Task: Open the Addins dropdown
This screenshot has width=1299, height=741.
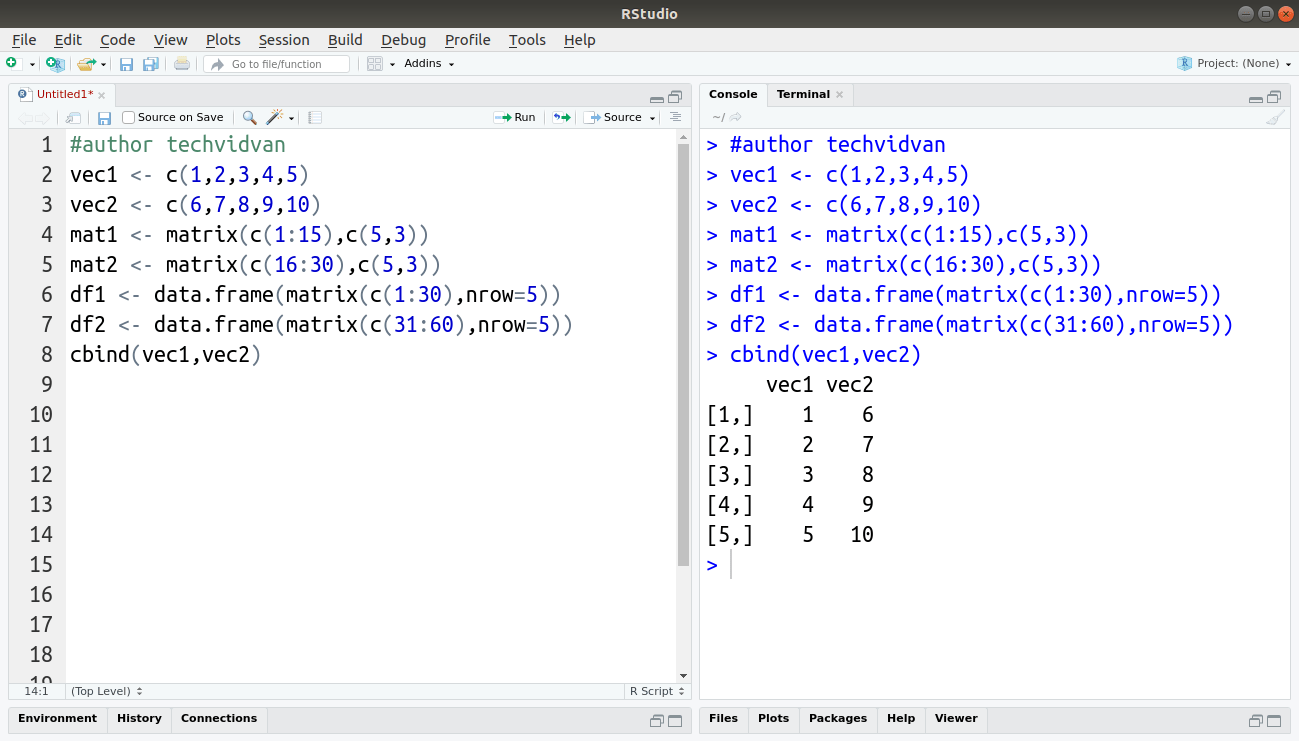Action: [x=429, y=64]
